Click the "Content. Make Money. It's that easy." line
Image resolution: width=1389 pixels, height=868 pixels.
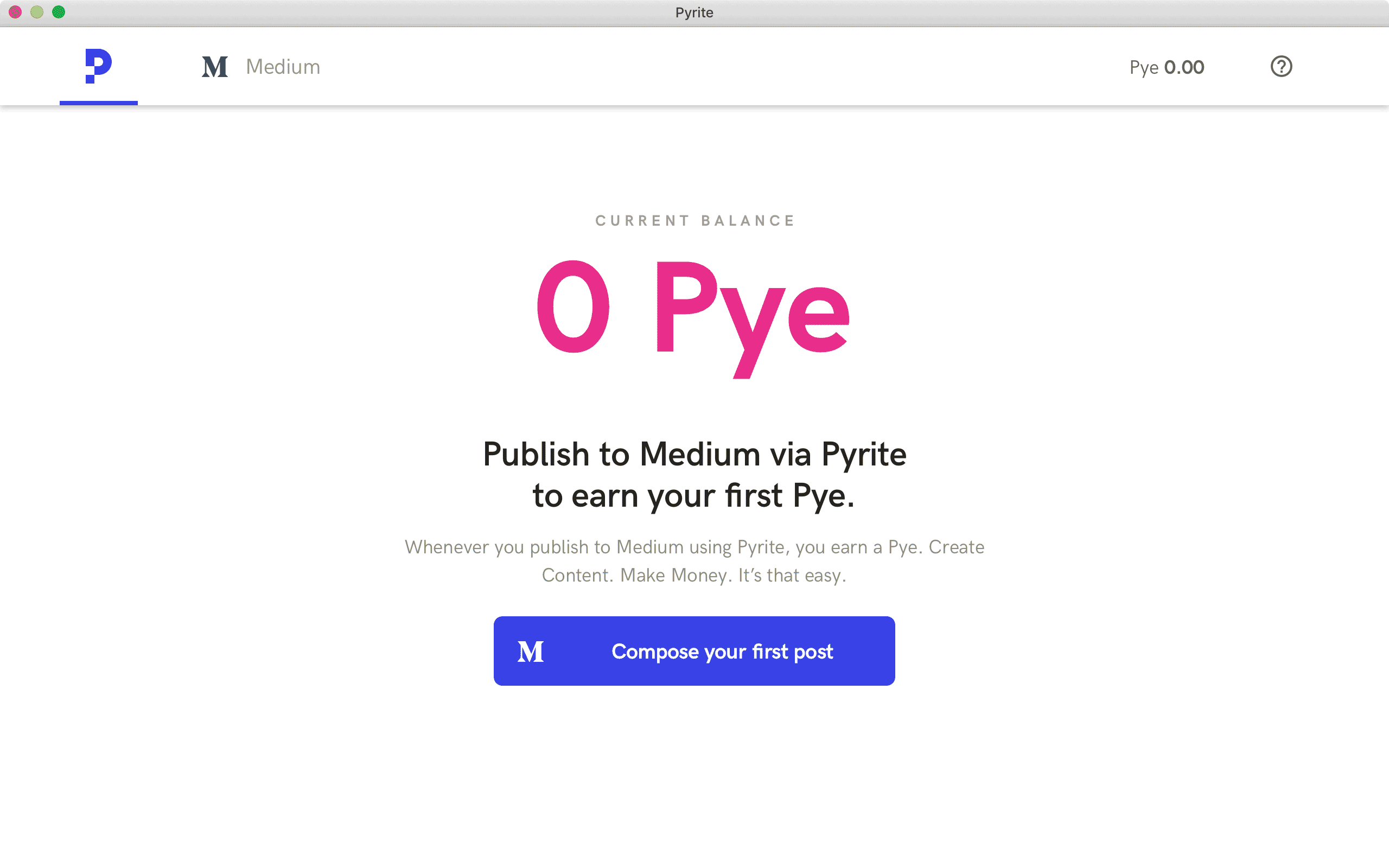(694, 575)
